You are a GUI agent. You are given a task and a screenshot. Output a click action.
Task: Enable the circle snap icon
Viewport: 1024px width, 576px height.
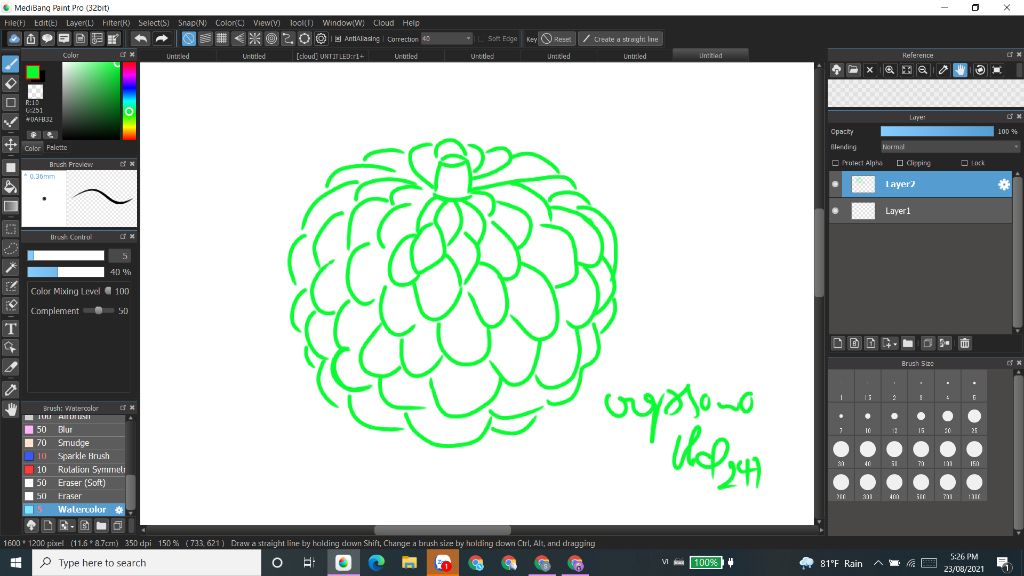[x=272, y=39]
